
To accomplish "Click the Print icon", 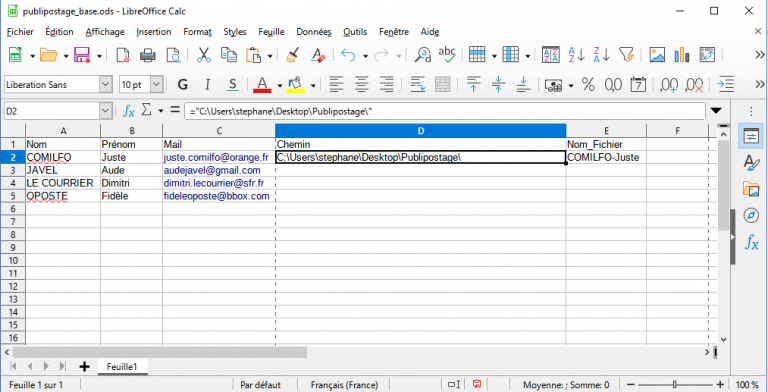I will 148,55.
